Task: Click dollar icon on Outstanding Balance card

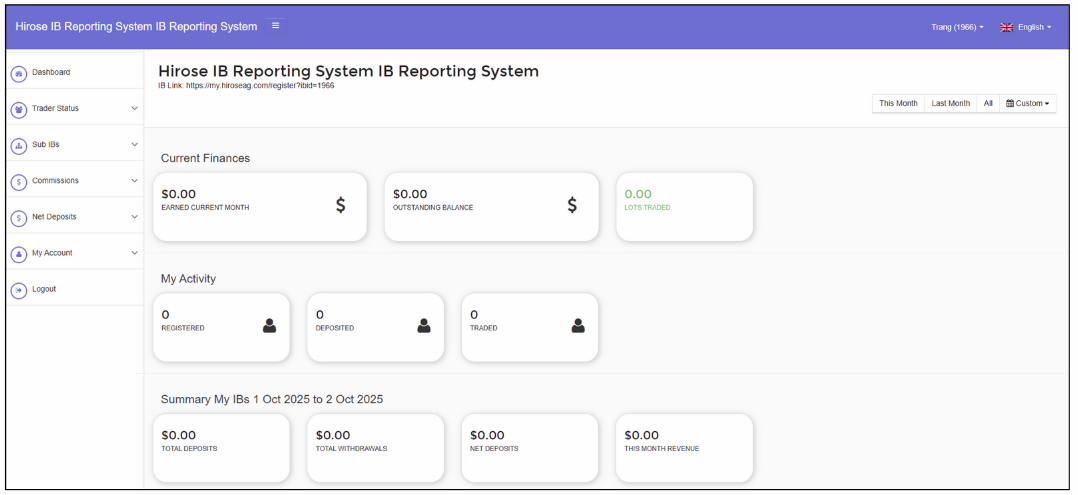Action: (x=571, y=205)
